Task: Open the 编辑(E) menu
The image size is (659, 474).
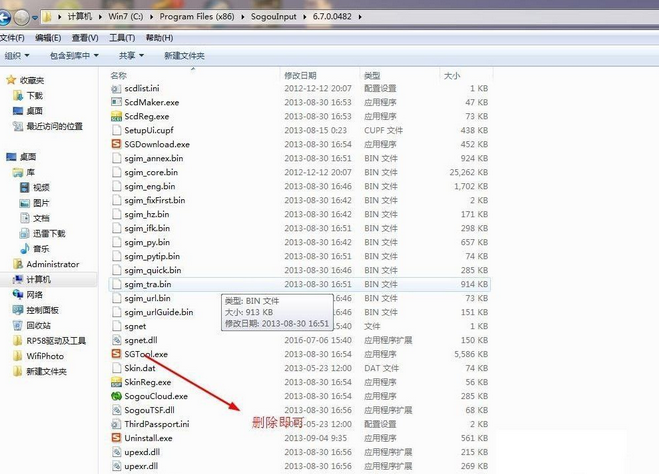Action: tap(48, 38)
